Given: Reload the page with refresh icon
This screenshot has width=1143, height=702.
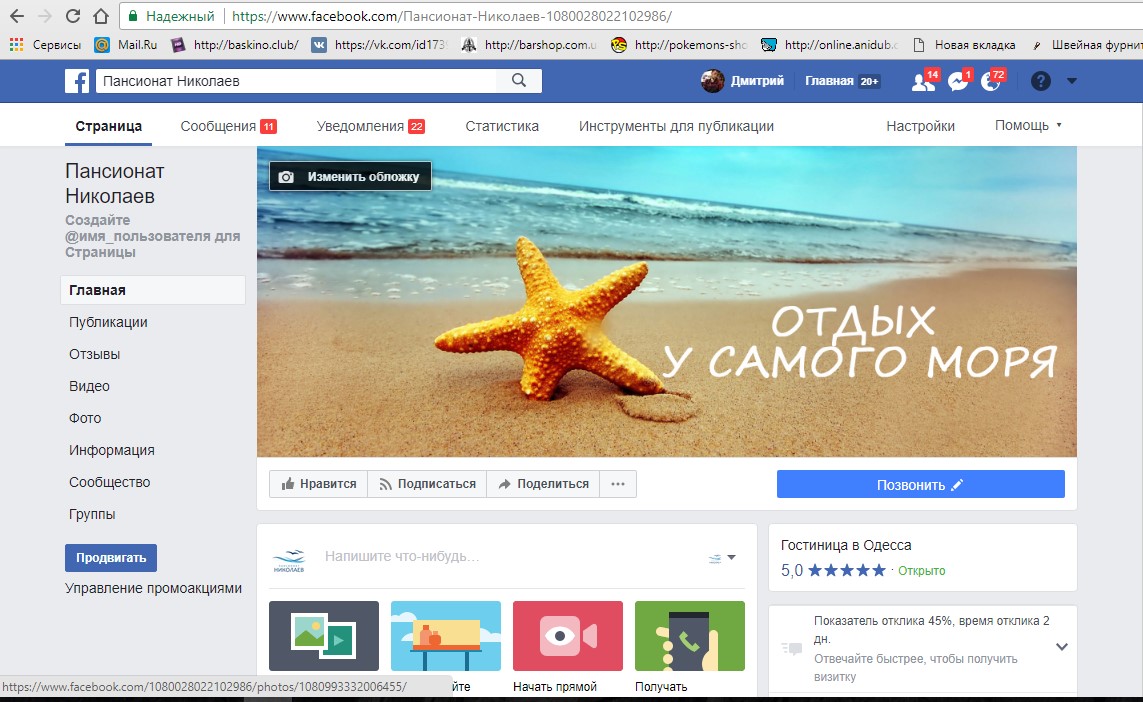Looking at the screenshot, I should tap(73, 16).
